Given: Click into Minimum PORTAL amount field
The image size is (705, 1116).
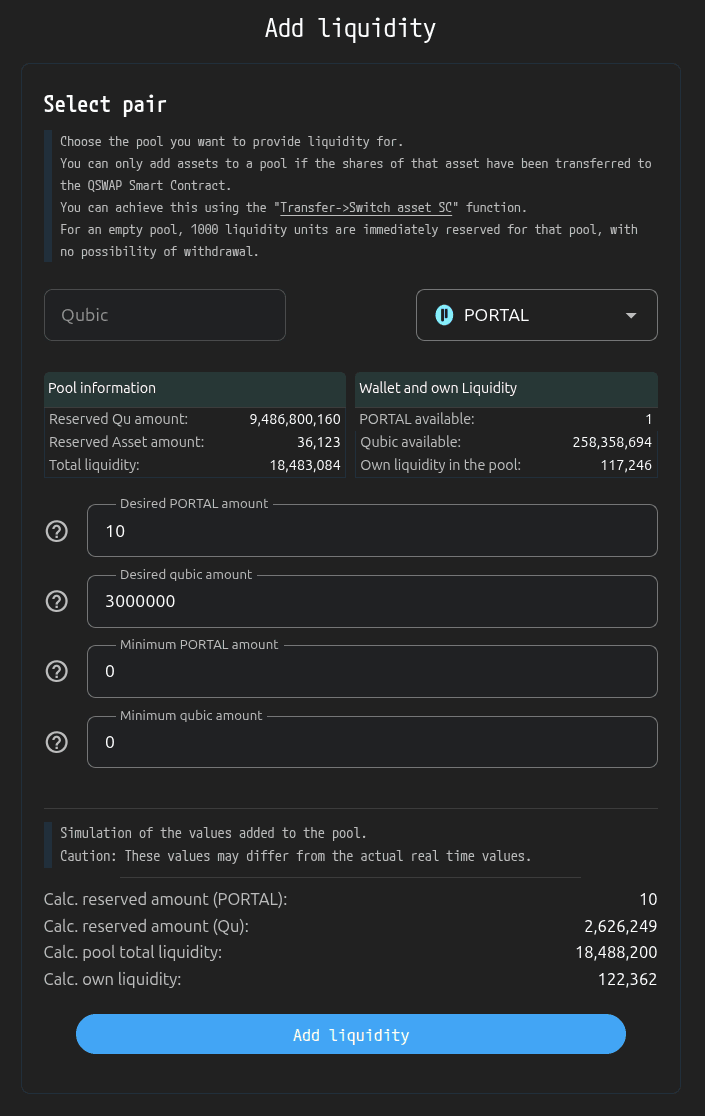Looking at the screenshot, I should click(372, 672).
